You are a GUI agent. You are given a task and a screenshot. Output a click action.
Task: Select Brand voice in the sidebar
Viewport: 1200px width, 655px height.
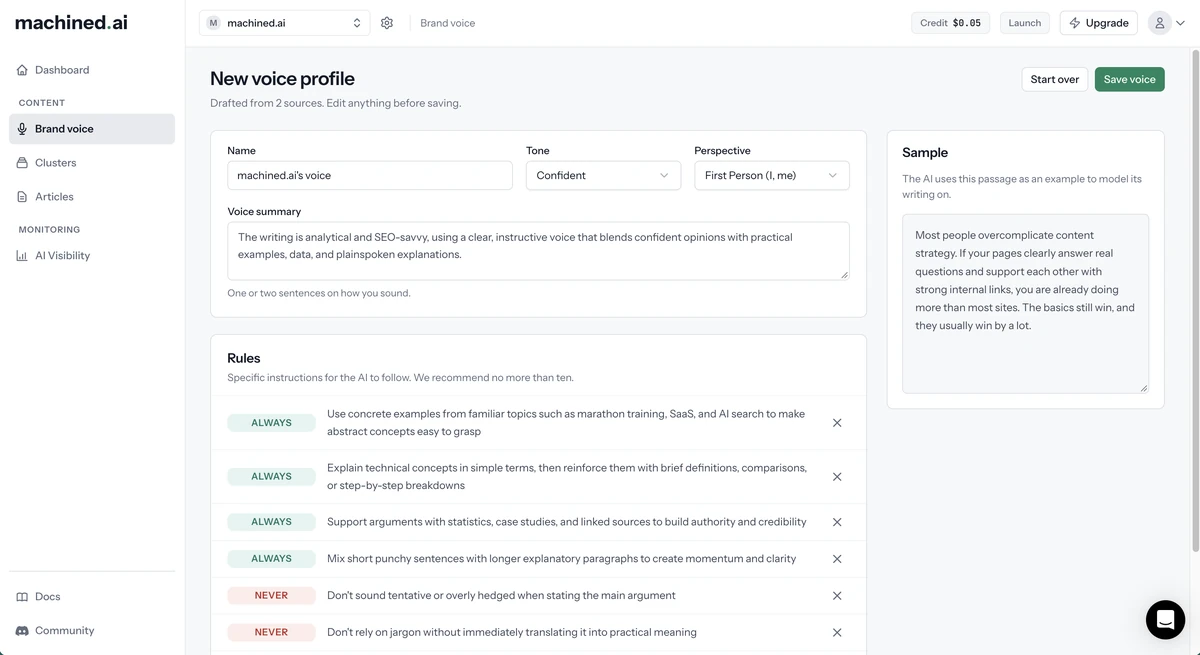tap(92, 129)
